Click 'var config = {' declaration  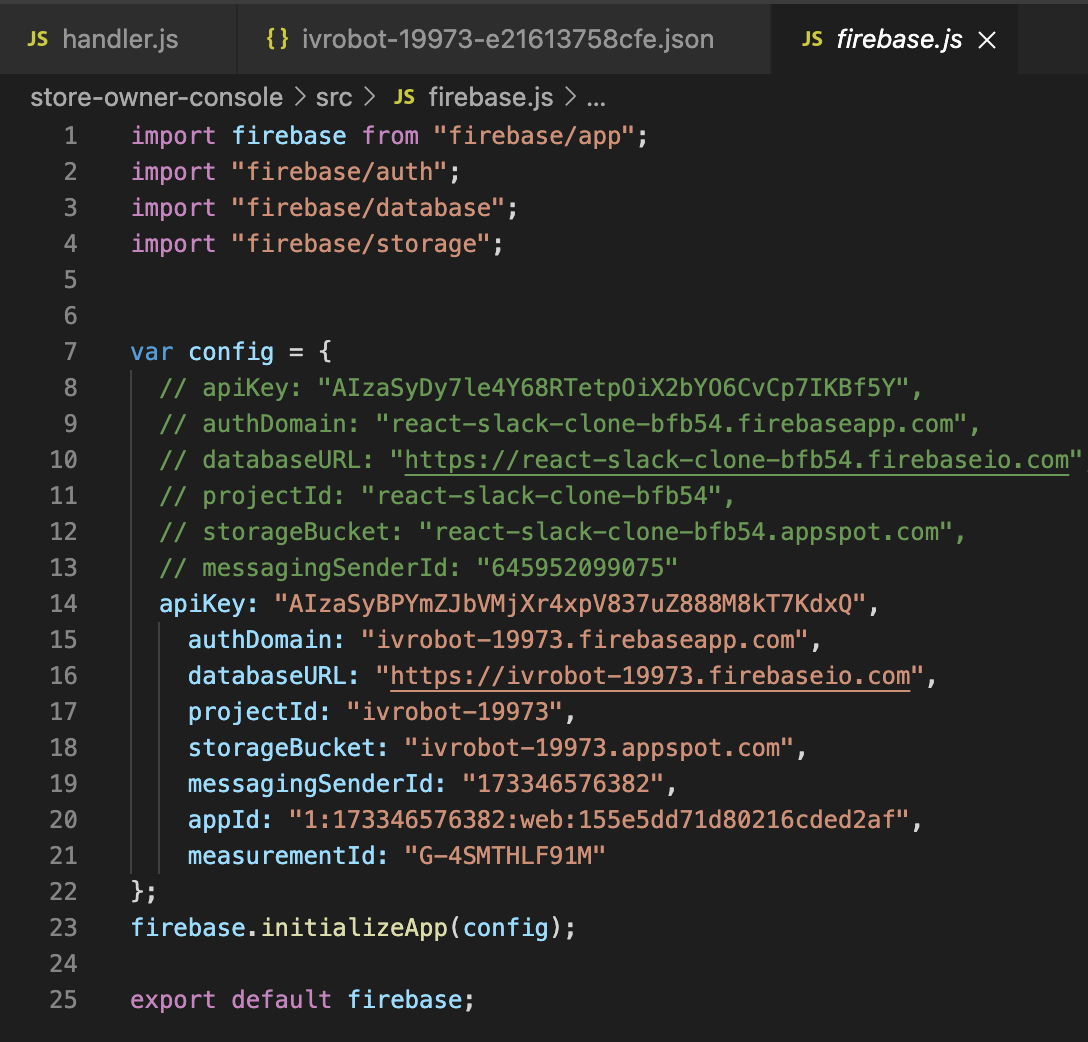(x=231, y=352)
